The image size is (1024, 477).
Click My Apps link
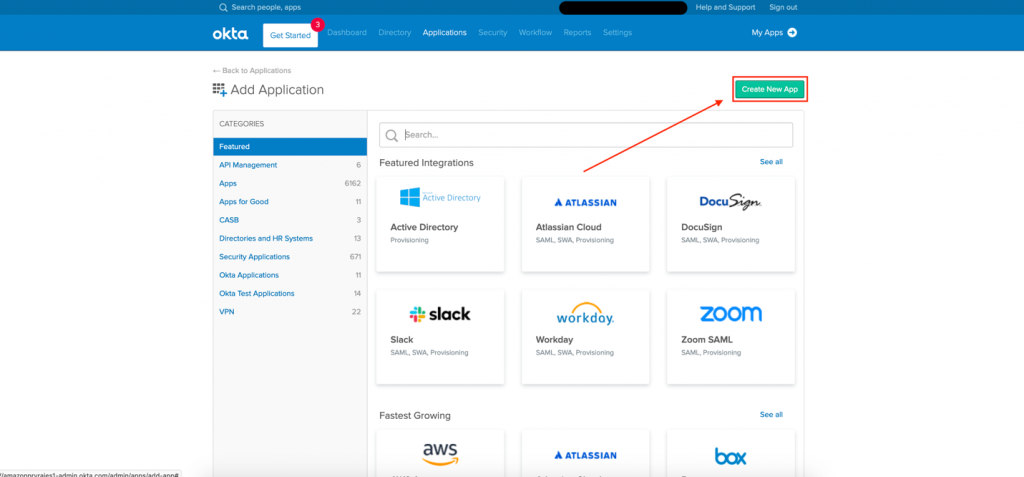coord(767,33)
